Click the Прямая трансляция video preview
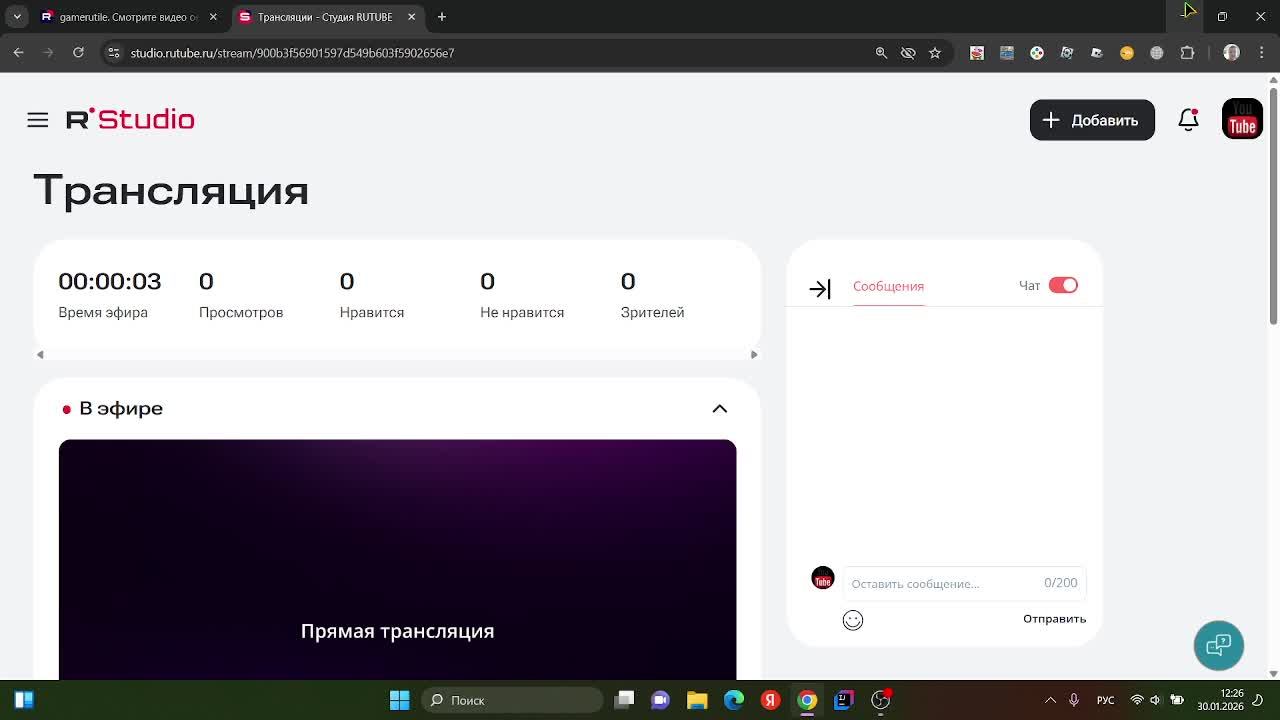Image resolution: width=1280 pixels, height=720 pixels. (x=397, y=560)
